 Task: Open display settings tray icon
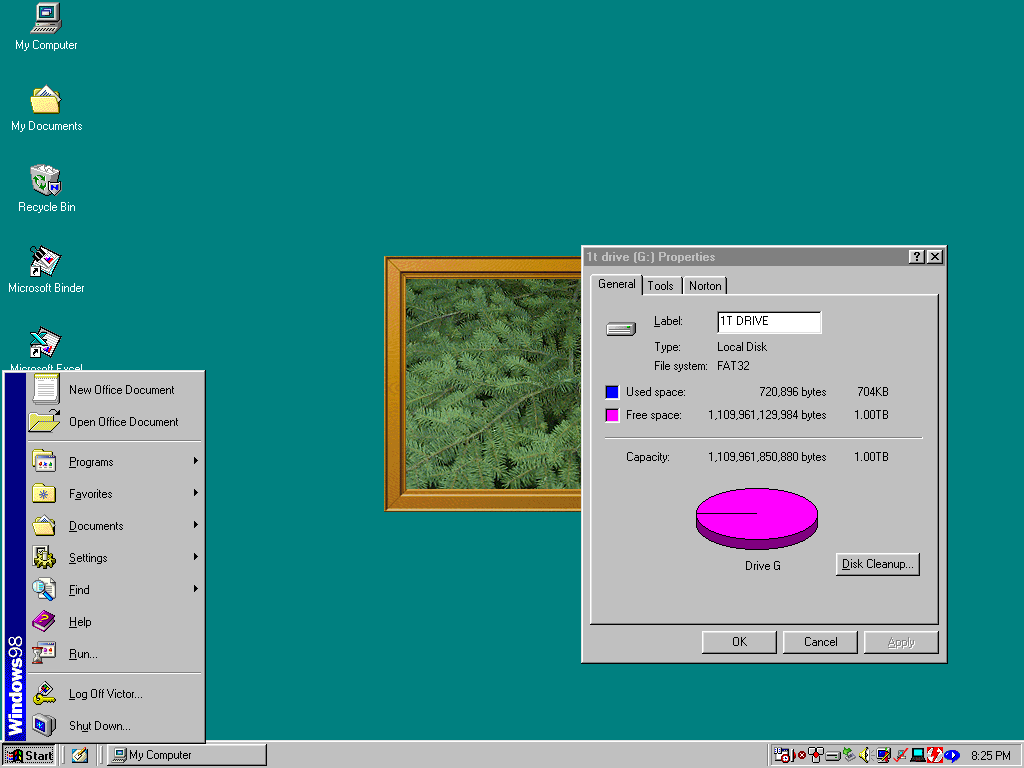pos(884,755)
